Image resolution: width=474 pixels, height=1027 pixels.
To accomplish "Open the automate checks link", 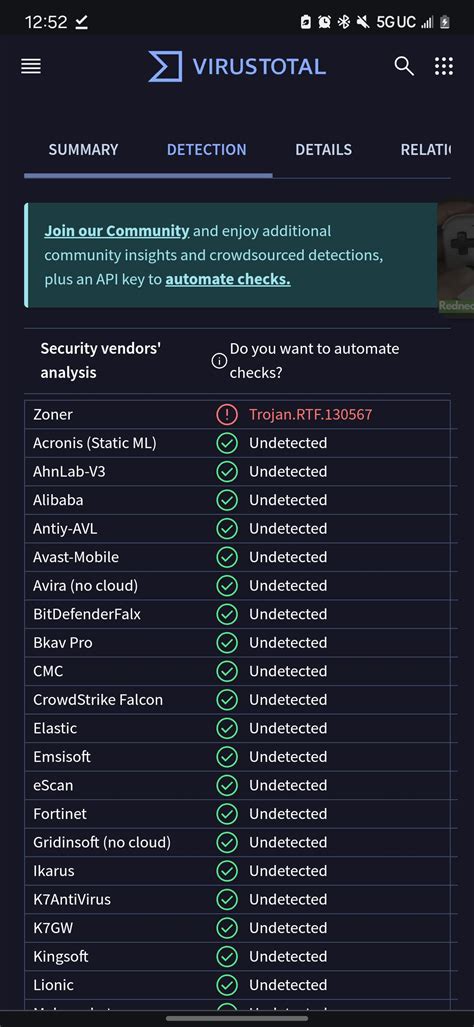I will [228, 280].
